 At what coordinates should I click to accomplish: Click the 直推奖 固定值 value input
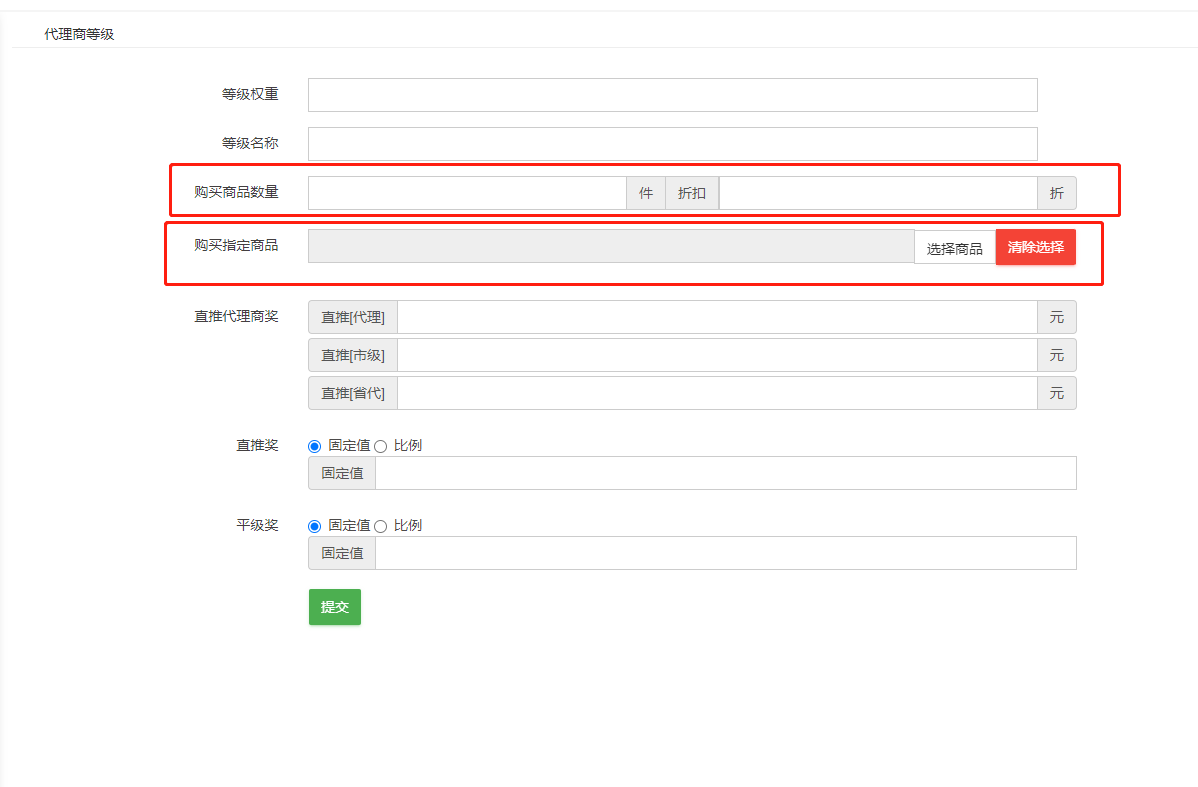[725, 473]
